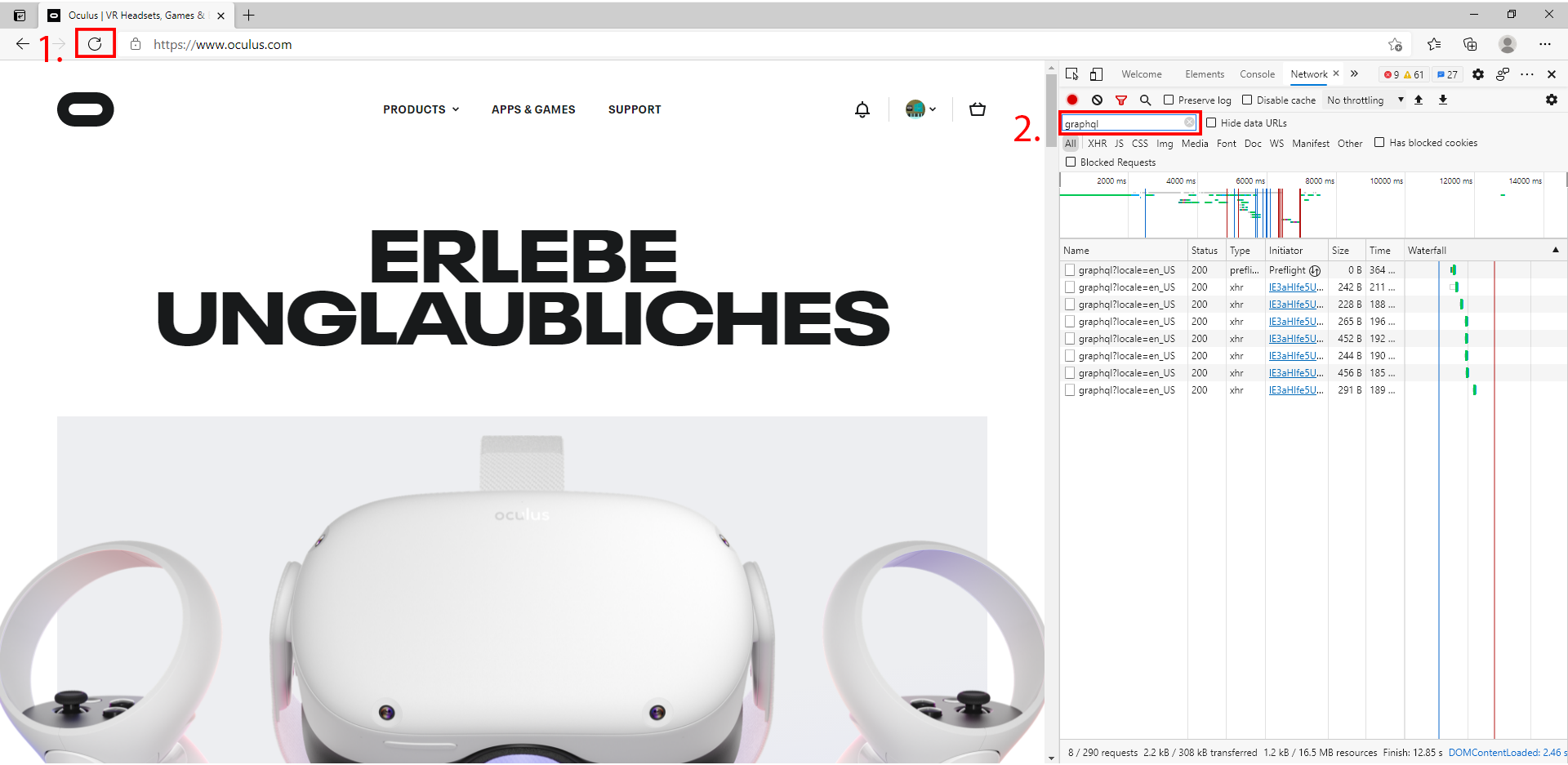Open the No throttling dropdown
1568x765 pixels.
point(1365,100)
